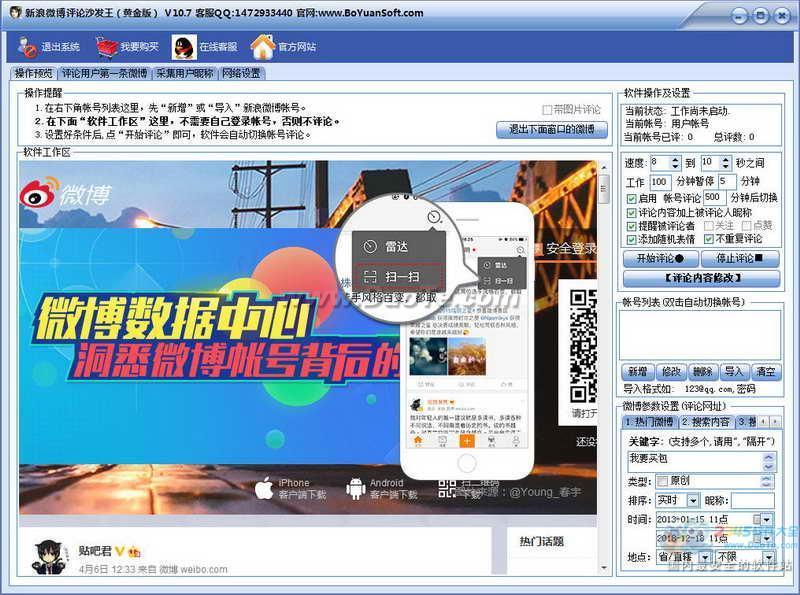Click the 分钟暂停 field showing 5

727,181
